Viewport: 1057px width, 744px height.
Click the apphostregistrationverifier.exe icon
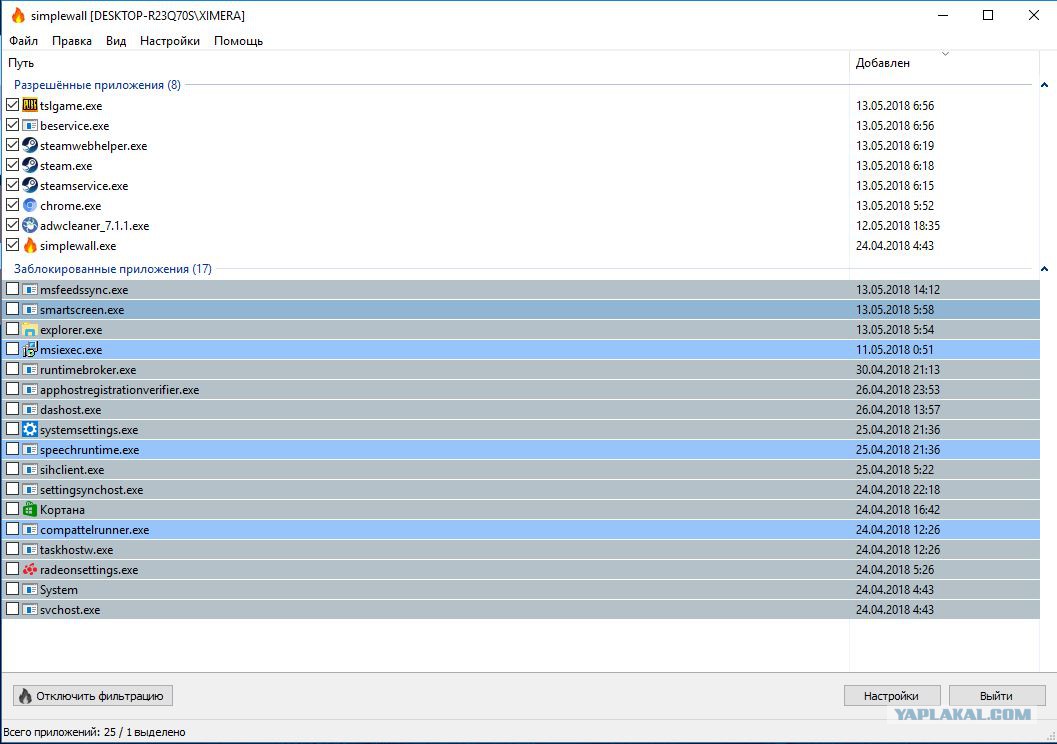(x=30, y=390)
